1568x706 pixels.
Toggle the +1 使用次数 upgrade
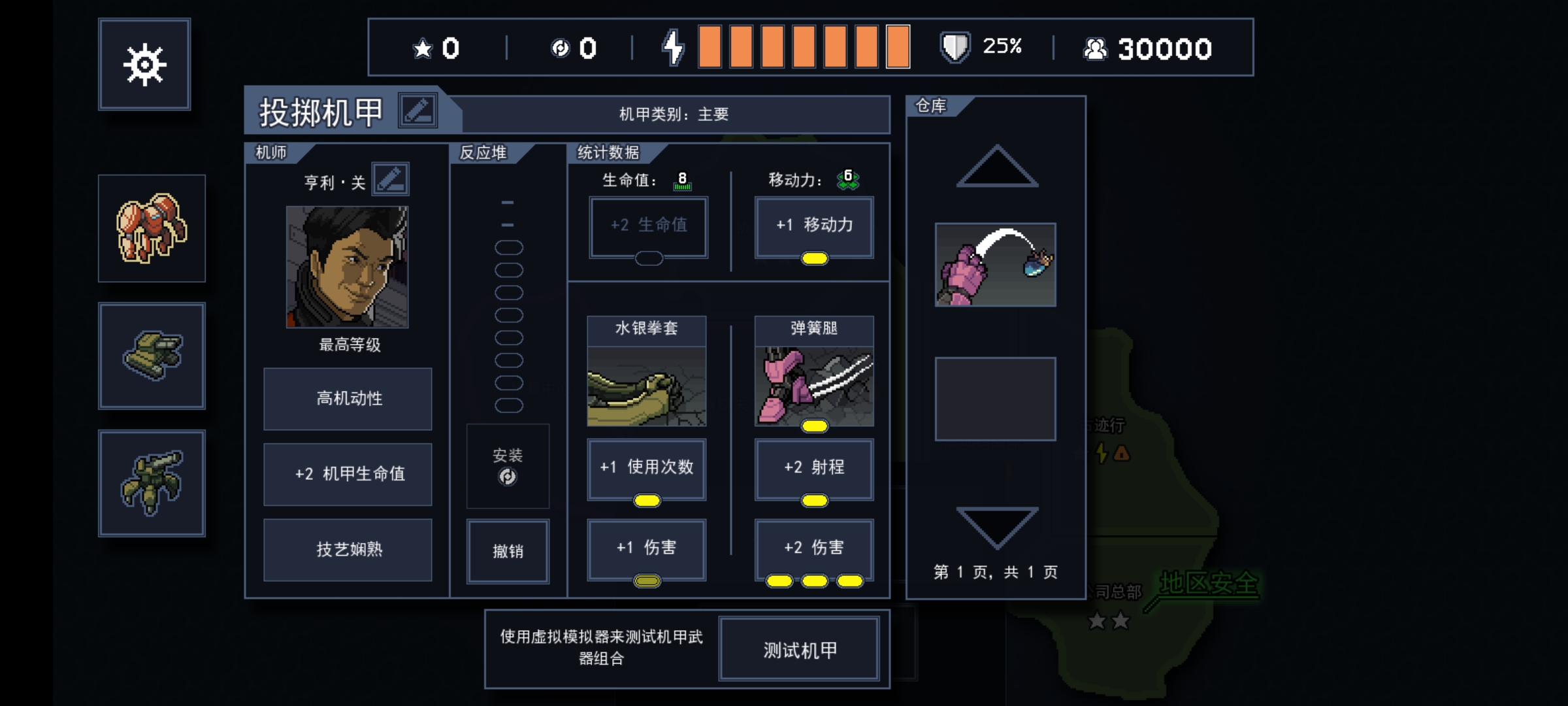[x=647, y=469]
